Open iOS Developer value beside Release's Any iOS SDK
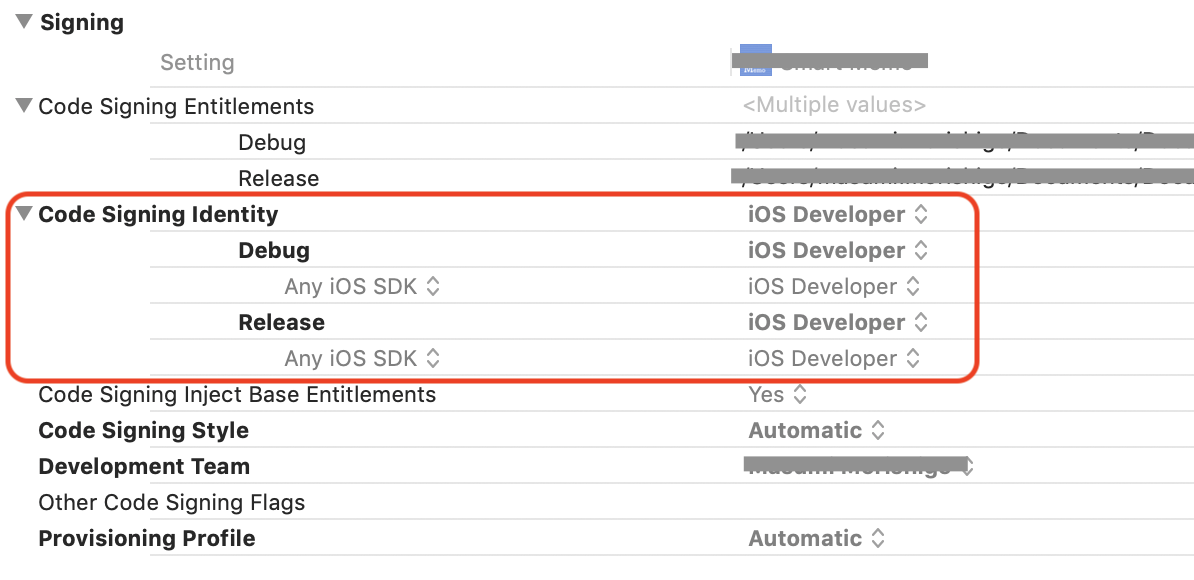The image size is (1194, 580). pyautogui.click(x=835, y=358)
